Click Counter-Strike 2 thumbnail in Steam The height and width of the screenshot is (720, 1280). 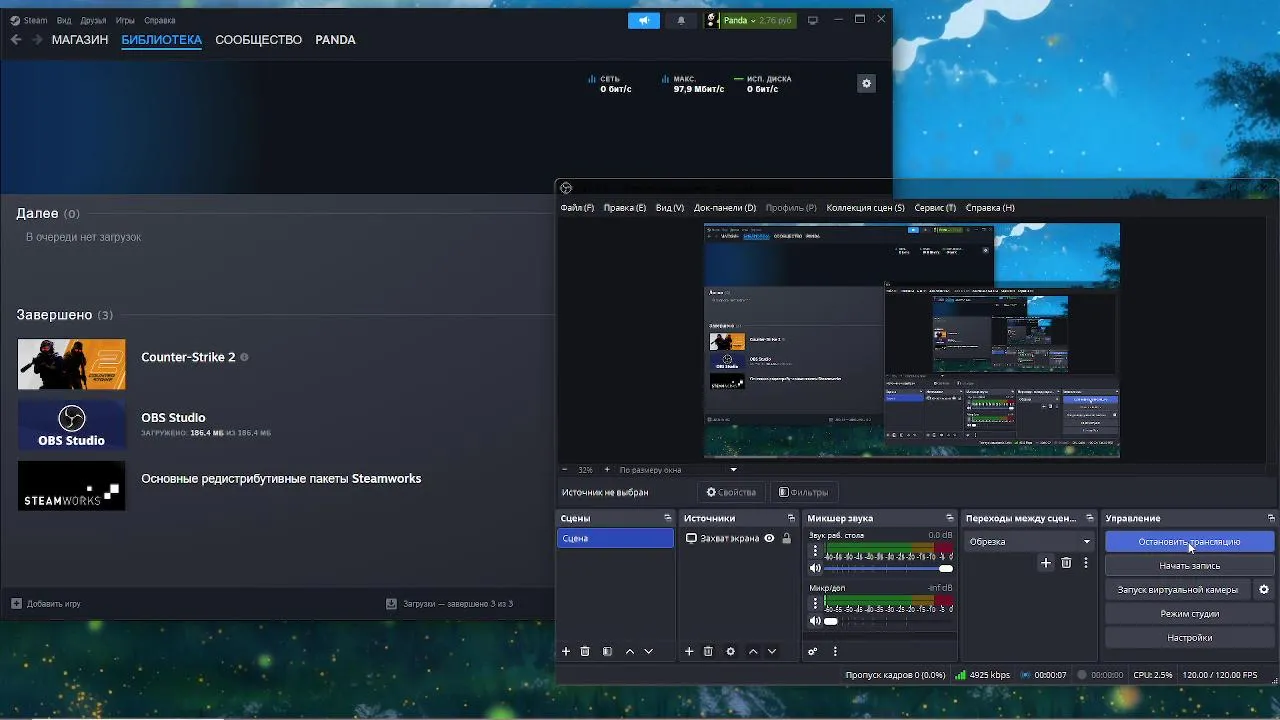click(72, 364)
